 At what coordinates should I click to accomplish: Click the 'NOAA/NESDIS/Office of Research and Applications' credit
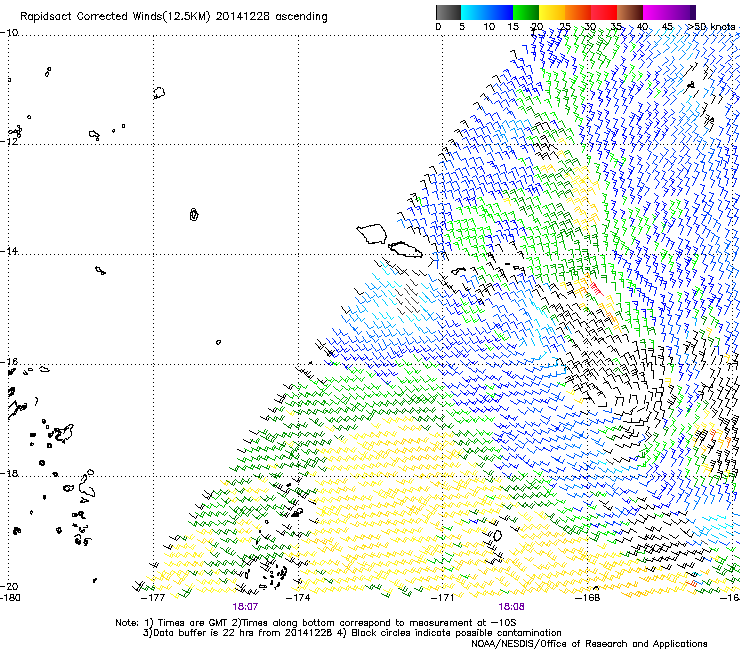pyautogui.click(x=589, y=644)
